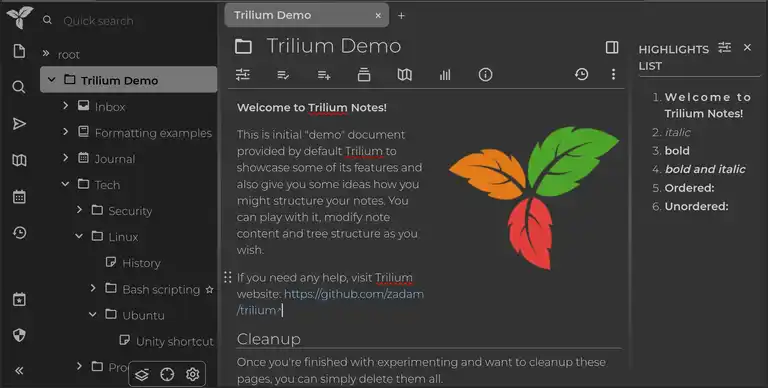Select the Ubuntu folder
The width and height of the screenshot is (768, 388).
point(143,315)
